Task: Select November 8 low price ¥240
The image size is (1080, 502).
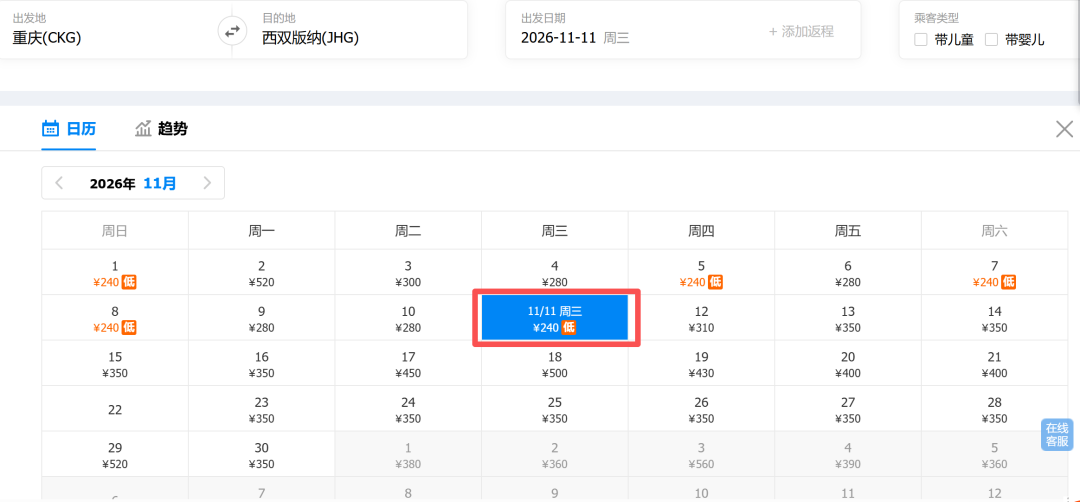Action: (115, 318)
